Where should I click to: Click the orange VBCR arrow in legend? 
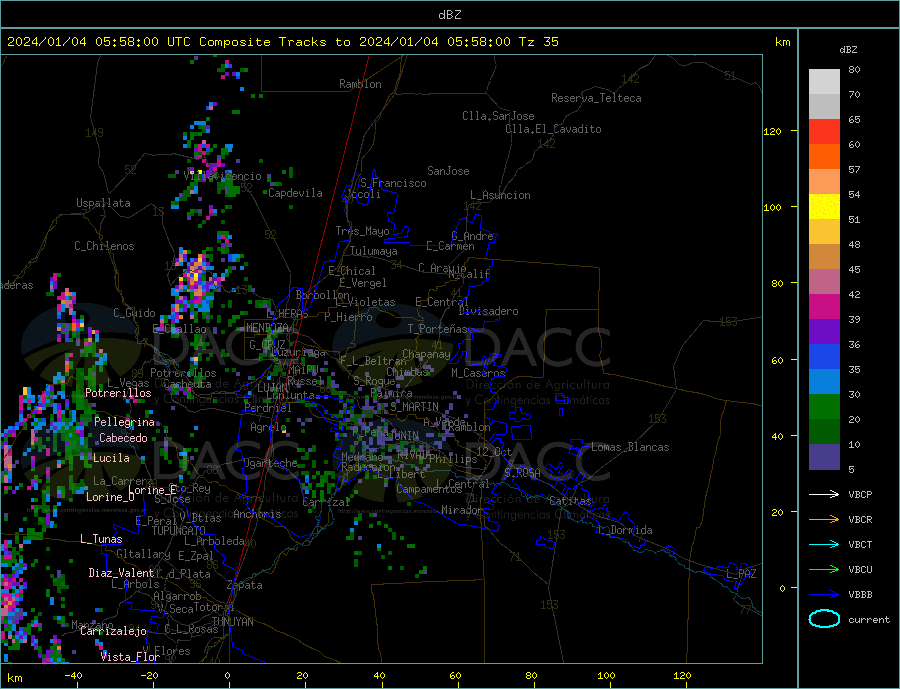tap(825, 520)
